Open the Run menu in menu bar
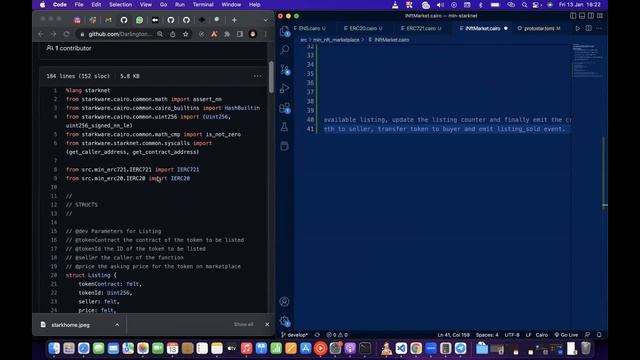The height and width of the screenshot is (360, 640). 180,4
